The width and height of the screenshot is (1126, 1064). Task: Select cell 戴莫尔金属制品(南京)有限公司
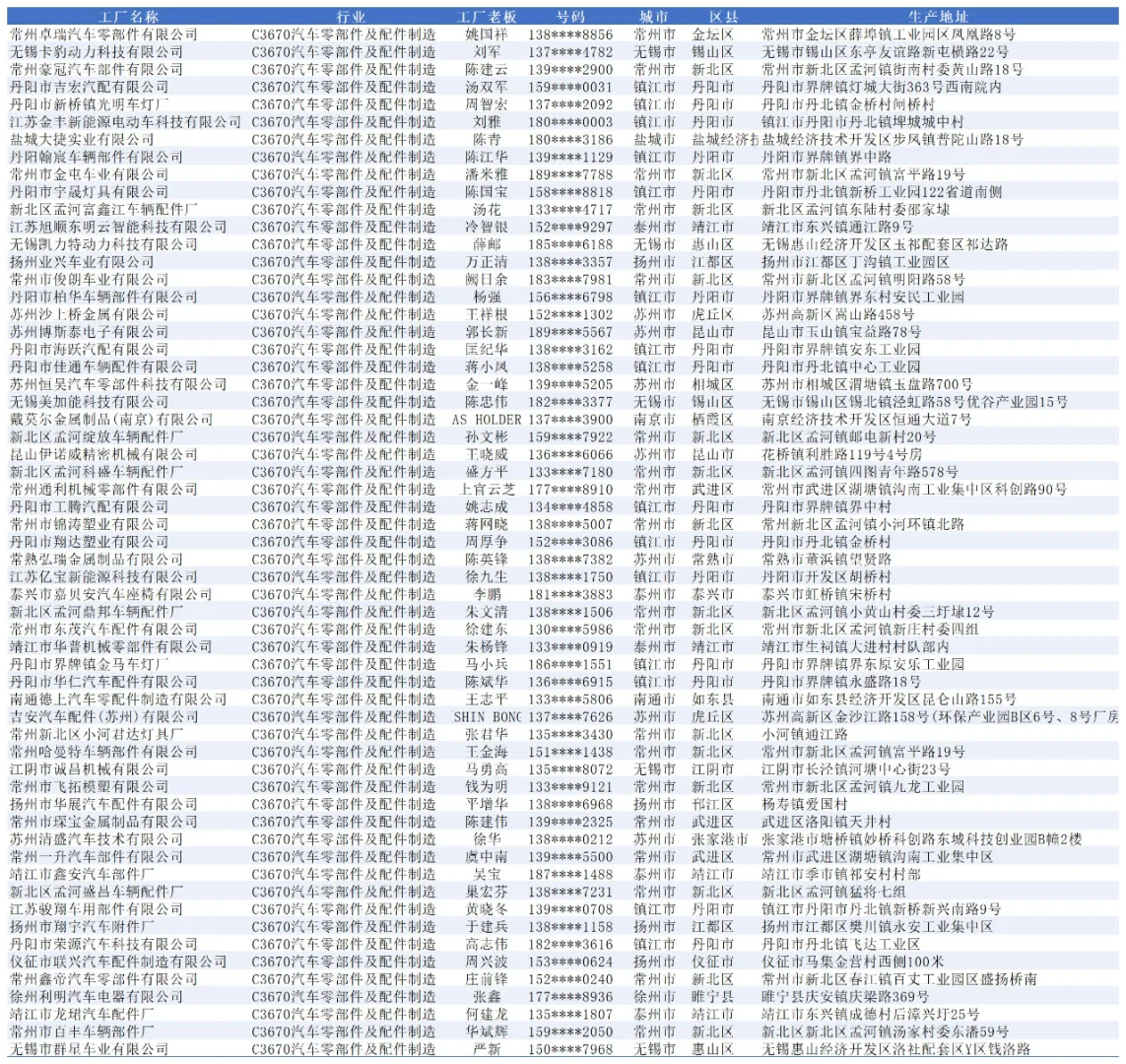point(111,420)
